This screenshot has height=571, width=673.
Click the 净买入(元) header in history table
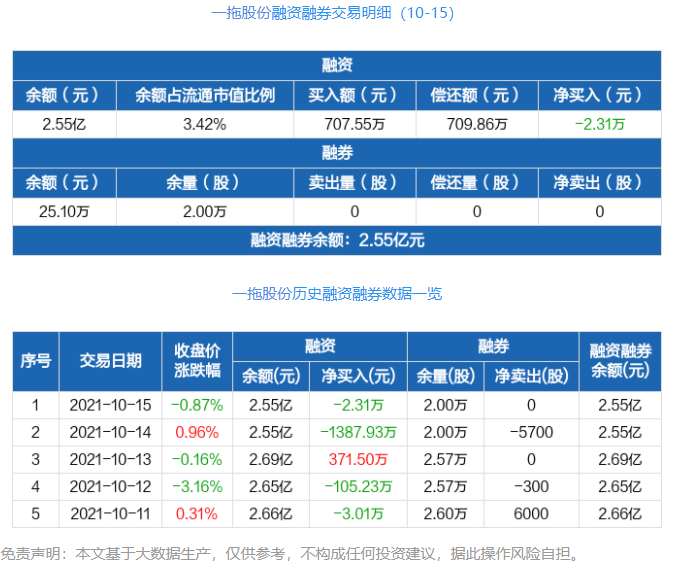click(358, 377)
